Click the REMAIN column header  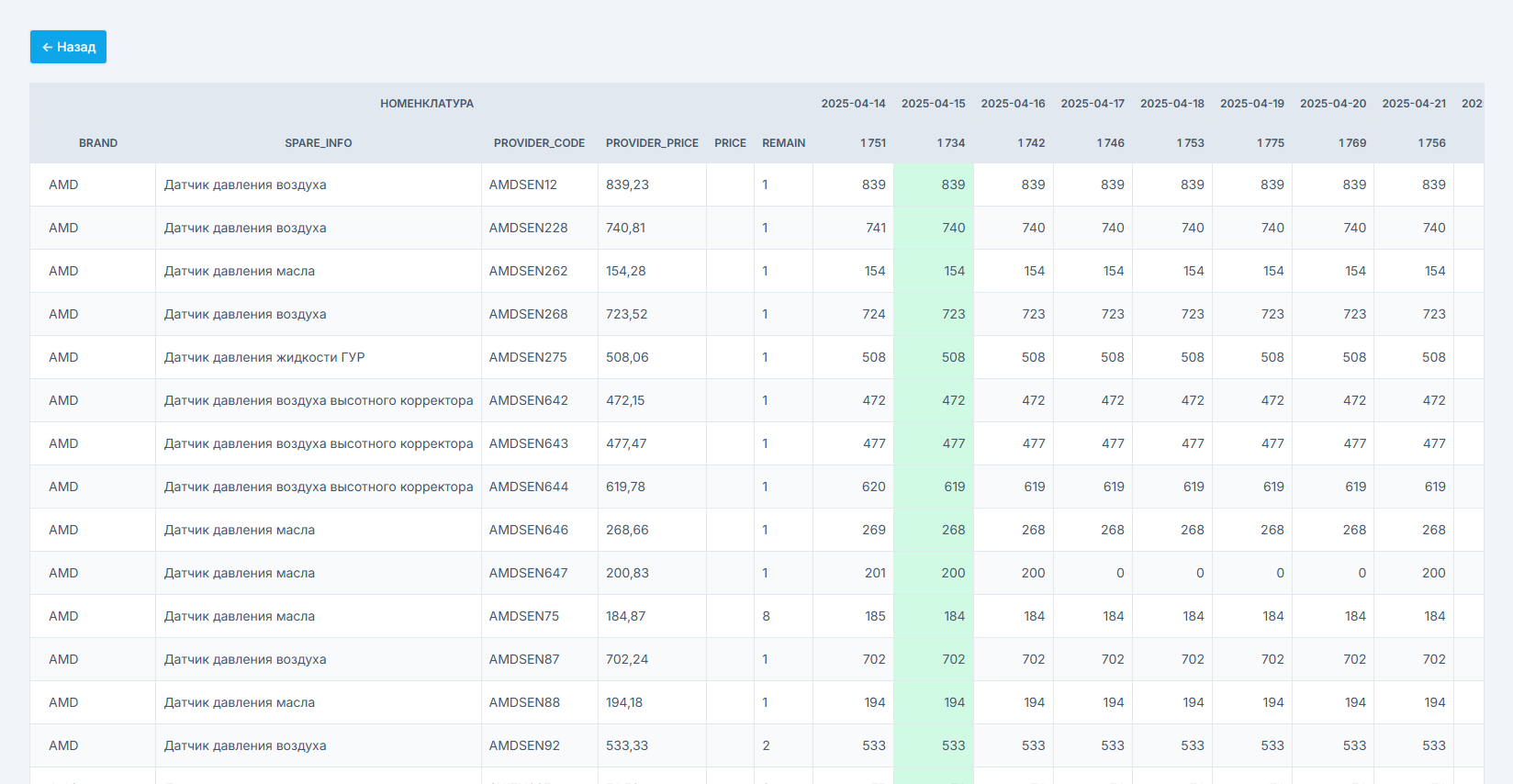(783, 143)
